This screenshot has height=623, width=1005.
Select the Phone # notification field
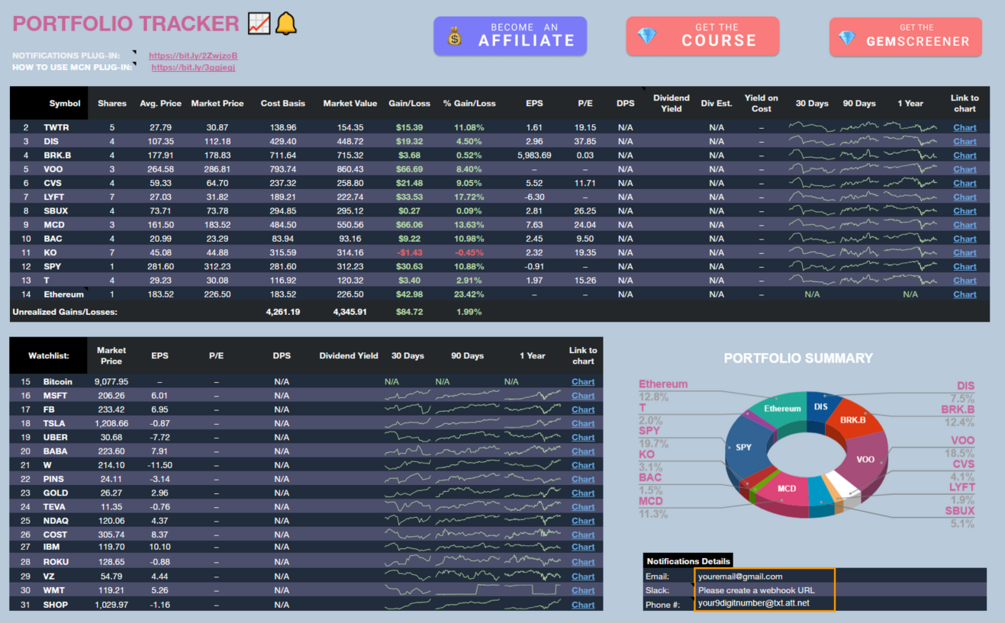(x=764, y=603)
